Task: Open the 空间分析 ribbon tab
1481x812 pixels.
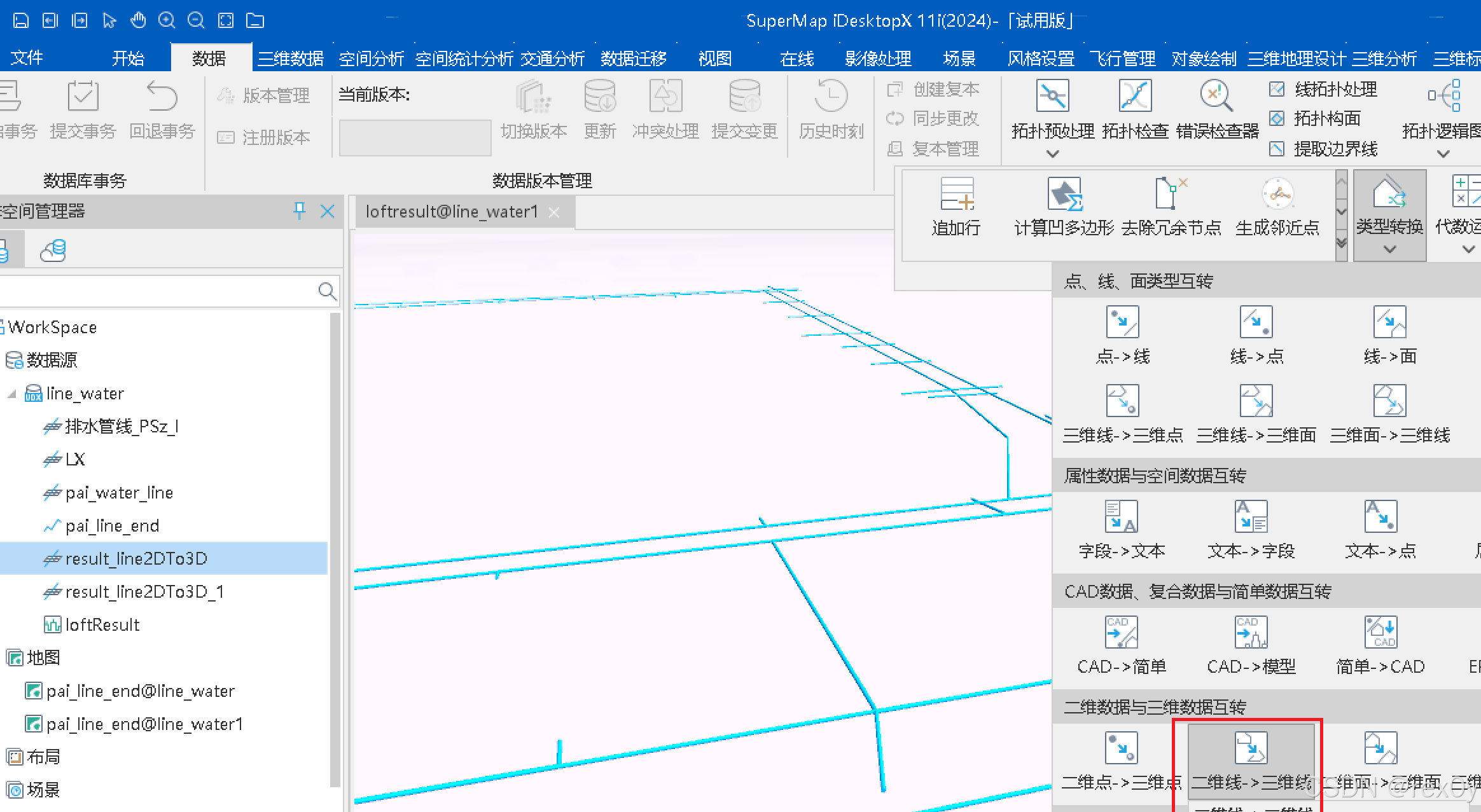Action: click(372, 58)
